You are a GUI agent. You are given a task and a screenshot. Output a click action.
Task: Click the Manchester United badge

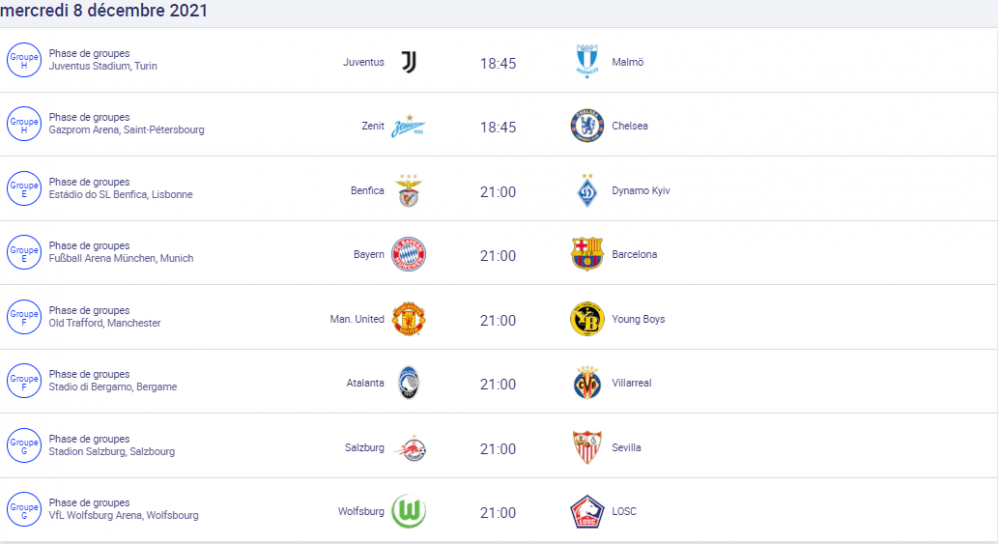(x=408, y=319)
